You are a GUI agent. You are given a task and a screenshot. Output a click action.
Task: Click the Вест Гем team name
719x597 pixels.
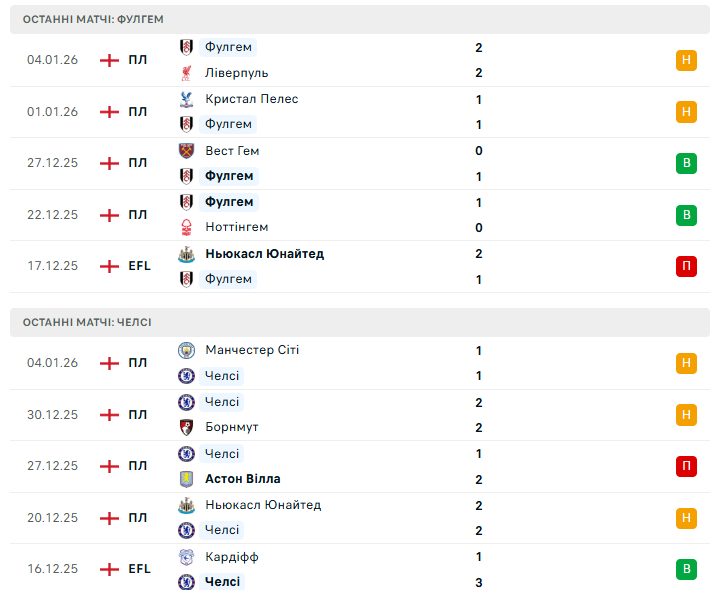click(232, 151)
